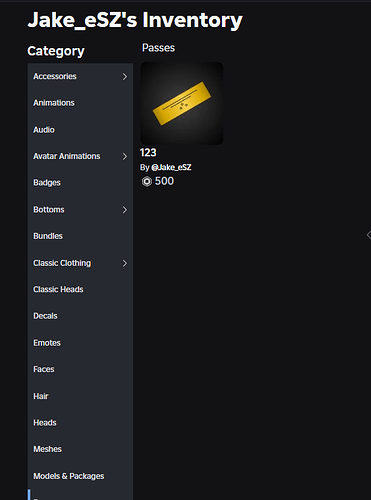Screen dimensions: 371x500
Task: Select the Hair category
Action: click(80, 396)
